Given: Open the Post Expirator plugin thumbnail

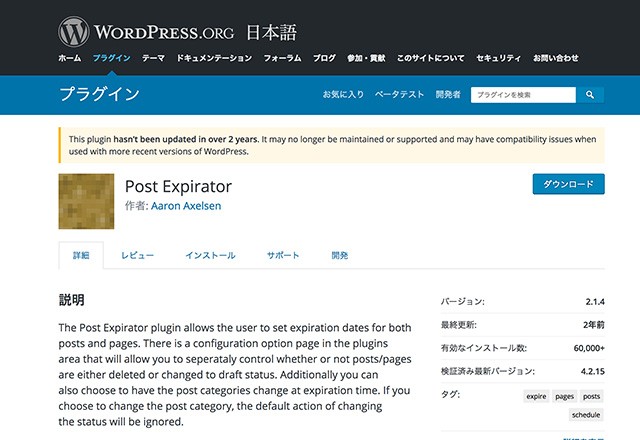Looking at the screenshot, I should (x=86, y=201).
